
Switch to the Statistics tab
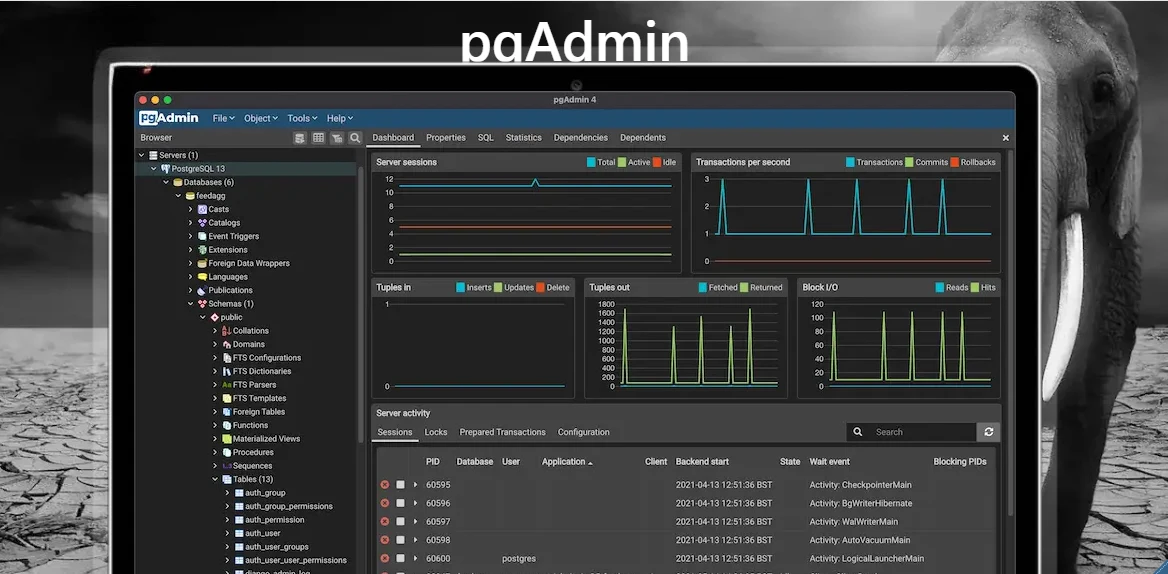(x=524, y=138)
